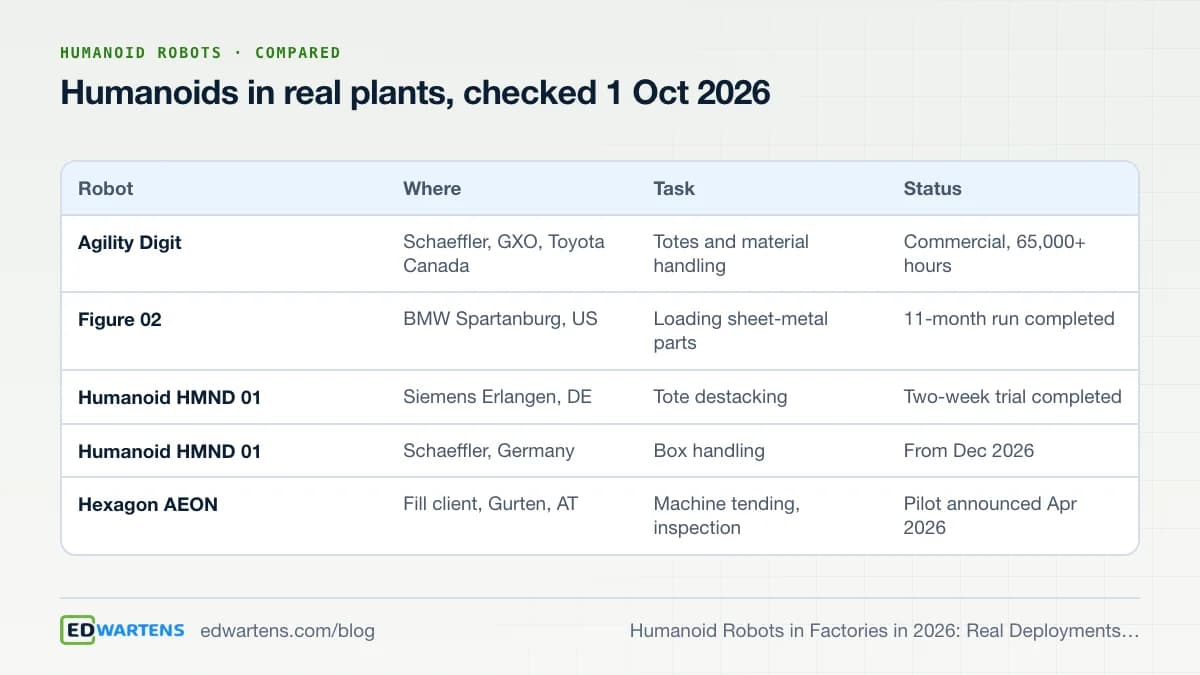1200x675 pixels.
Task: Click 'Schaeffler, Germany' cell
Action: [489, 451]
